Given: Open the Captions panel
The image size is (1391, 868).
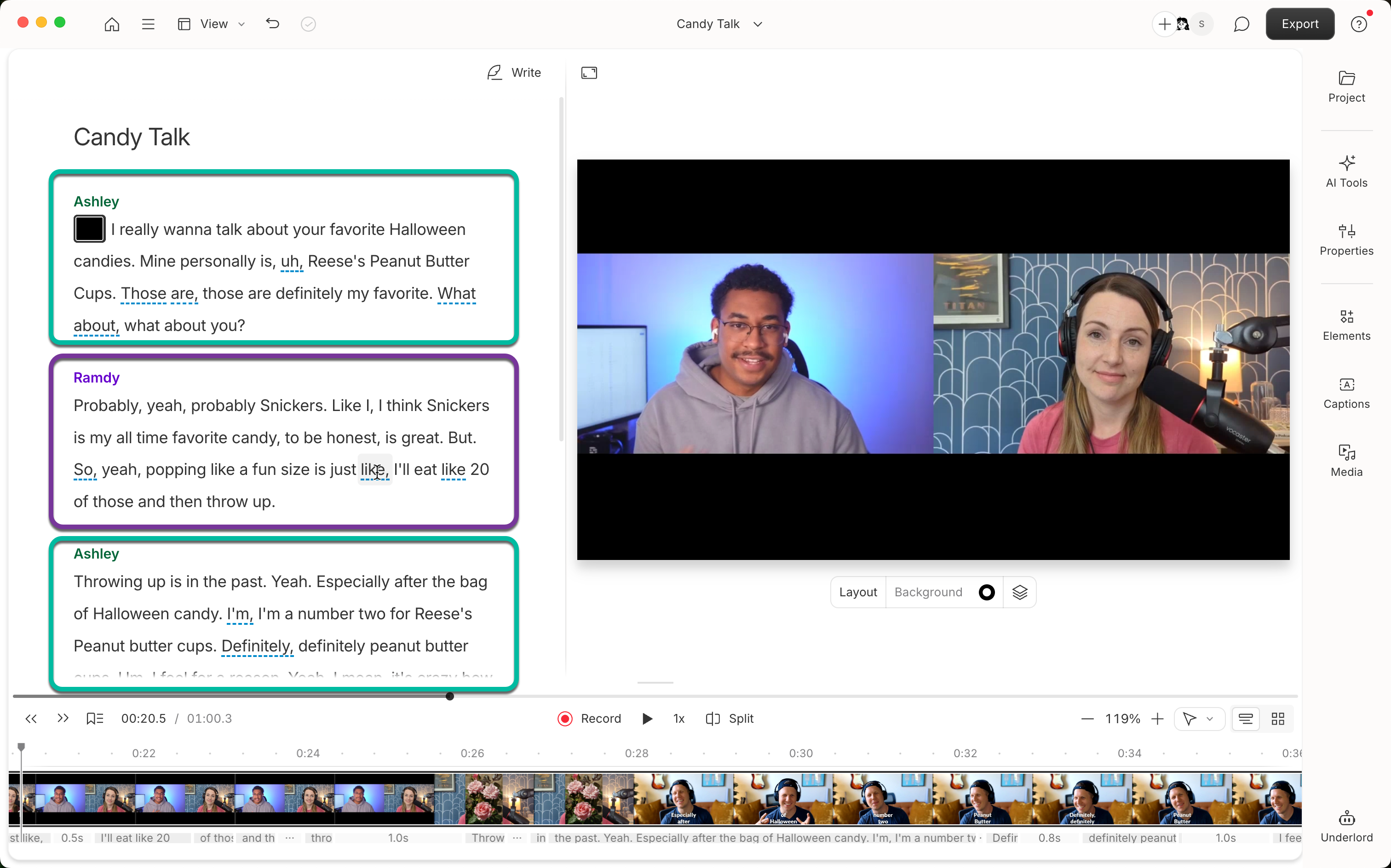Looking at the screenshot, I should pos(1346,393).
